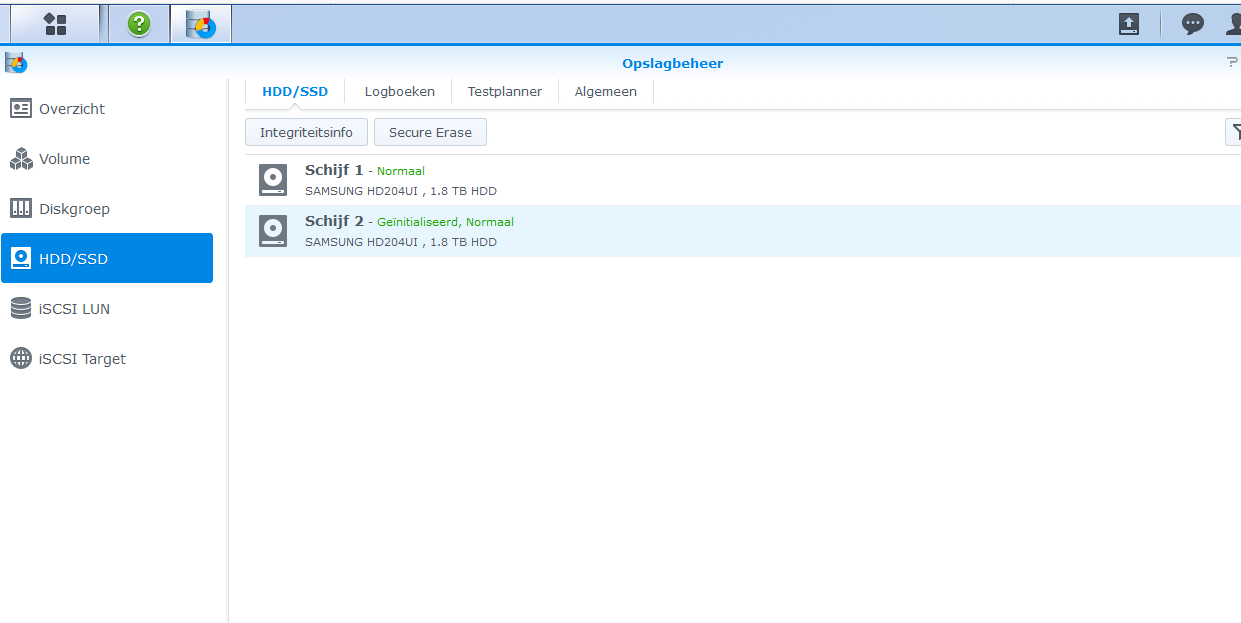Viewport: 1241px width, 623px height.
Task: Click the Opslagbeheer window title
Action: pos(672,63)
